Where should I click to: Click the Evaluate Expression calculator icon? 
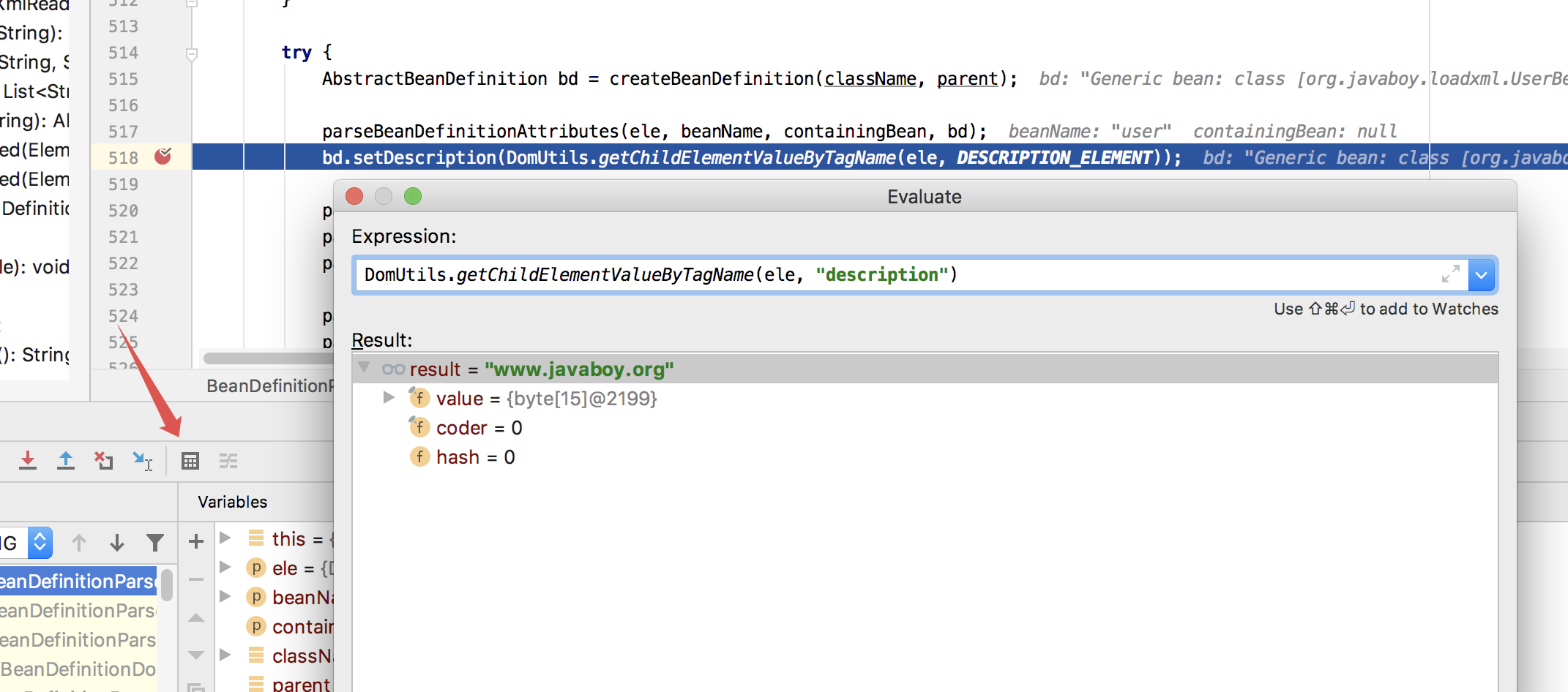[x=190, y=461]
